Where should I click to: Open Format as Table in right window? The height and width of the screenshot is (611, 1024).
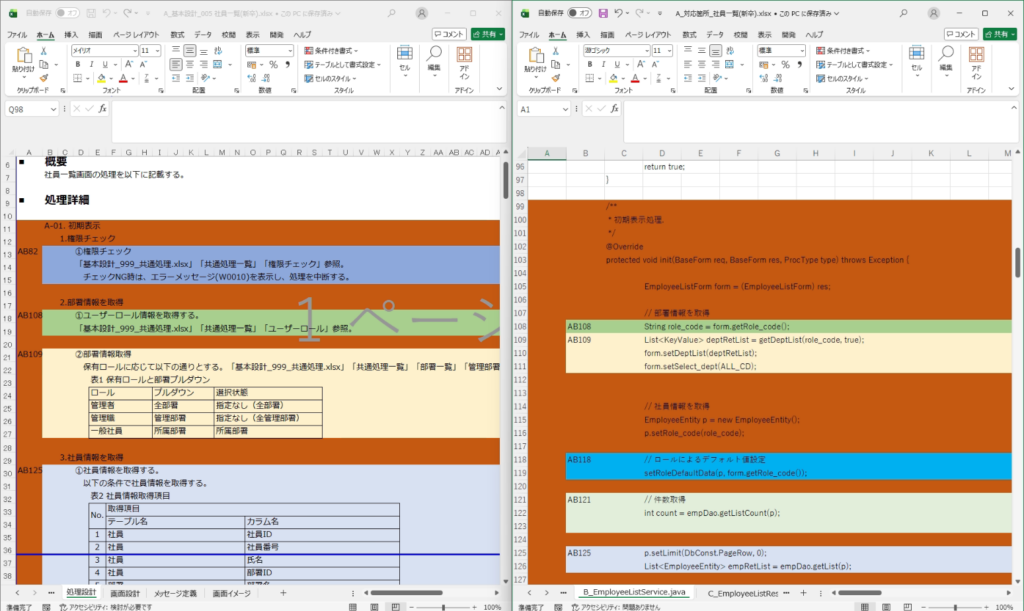point(853,64)
